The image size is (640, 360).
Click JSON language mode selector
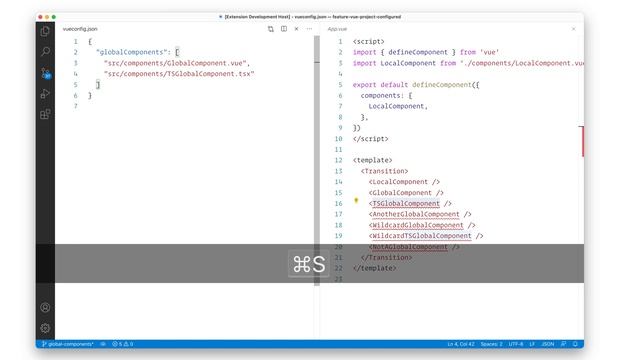pos(548,344)
